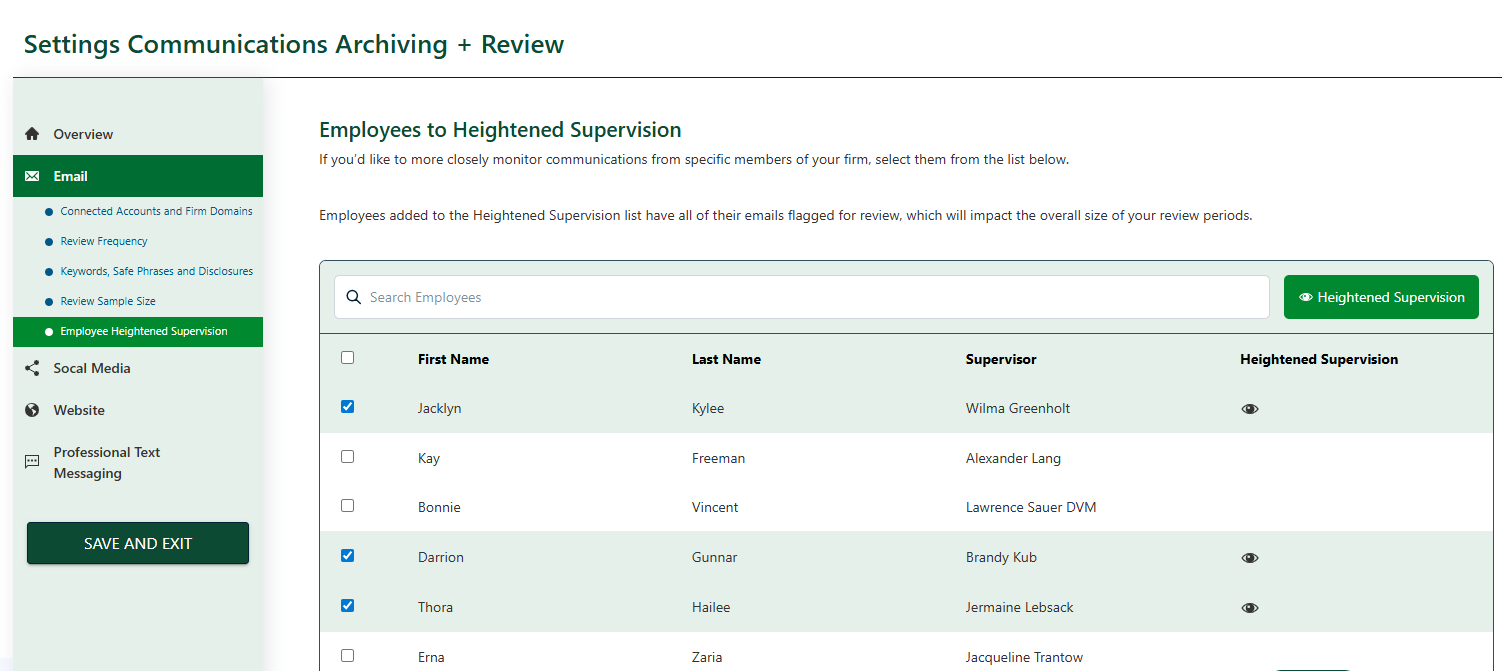1502x671 pixels.
Task: Click the Email envelope icon in sidebar
Action: pyautogui.click(x=32, y=176)
